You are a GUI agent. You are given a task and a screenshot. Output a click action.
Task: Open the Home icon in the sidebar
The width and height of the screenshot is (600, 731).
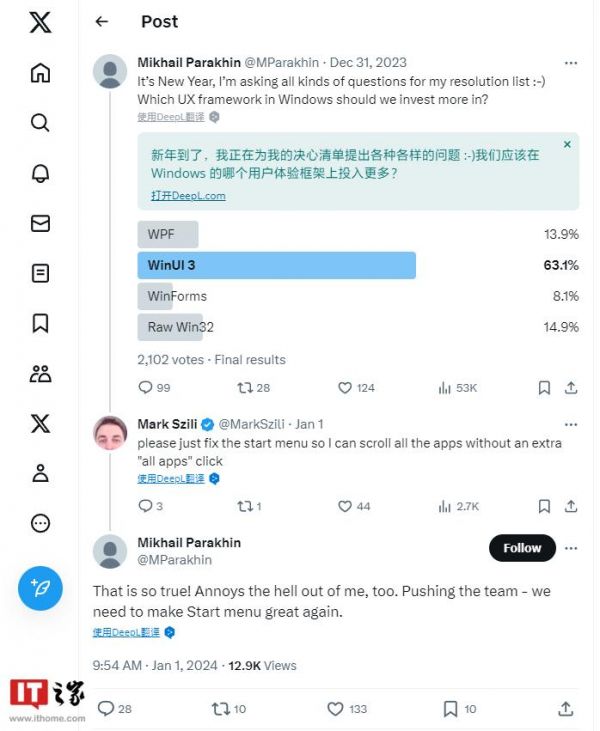pos(40,73)
